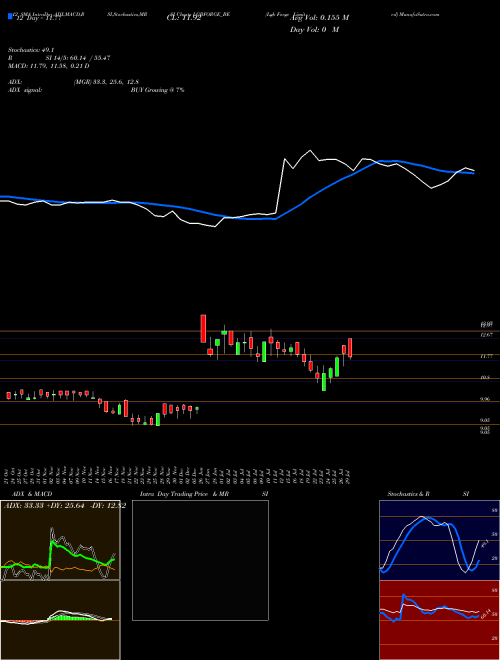The height and width of the screenshot is (660, 500).
Task: Select the 'Day Vol: 0 M' text
Action: [x=314, y=30]
